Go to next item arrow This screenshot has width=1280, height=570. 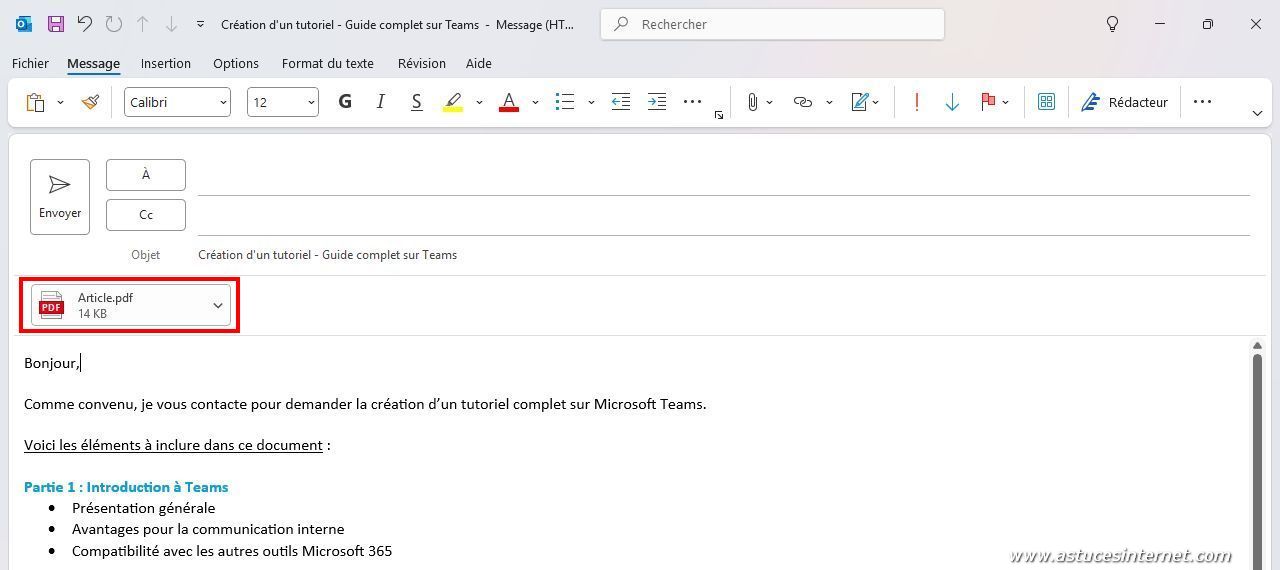point(171,24)
